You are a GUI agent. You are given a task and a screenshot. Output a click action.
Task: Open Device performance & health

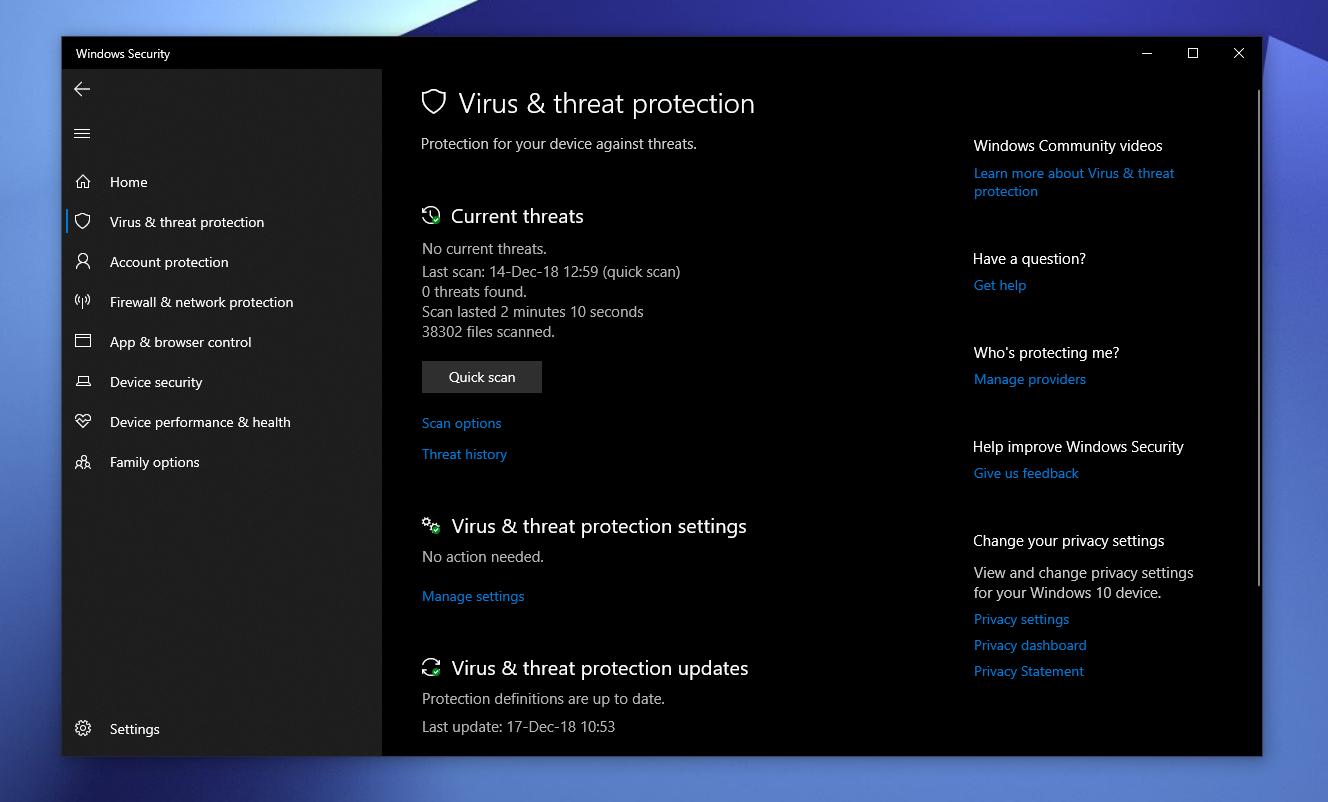pyautogui.click(x=200, y=422)
